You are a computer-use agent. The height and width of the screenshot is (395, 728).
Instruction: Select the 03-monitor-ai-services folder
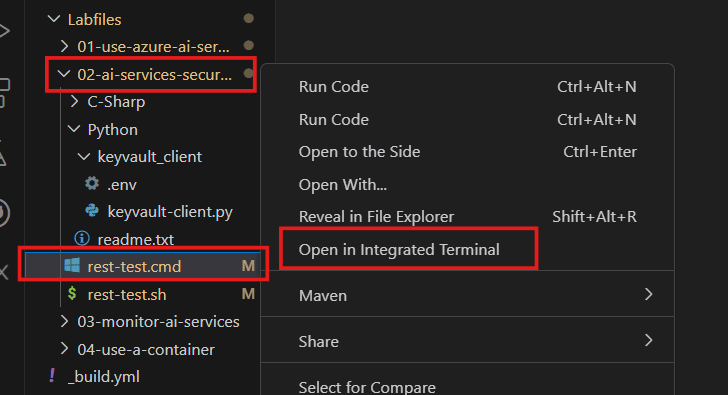pyautogui.click(x=158, y=322)
